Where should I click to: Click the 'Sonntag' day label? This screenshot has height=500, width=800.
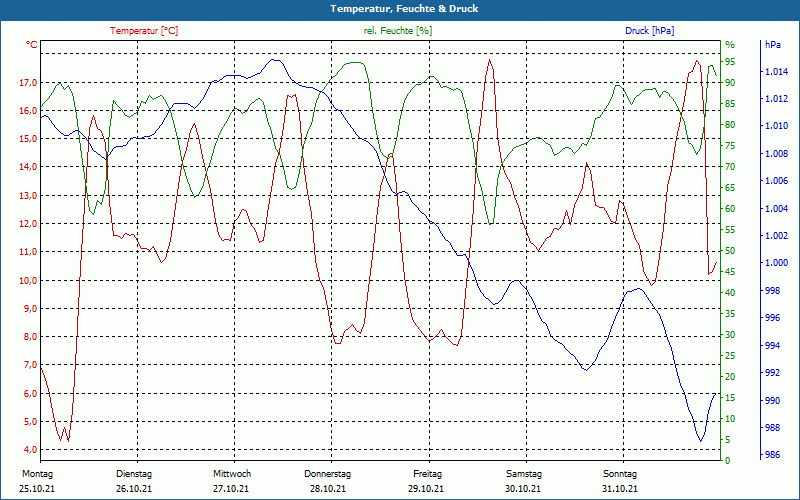tap(620, 474)
